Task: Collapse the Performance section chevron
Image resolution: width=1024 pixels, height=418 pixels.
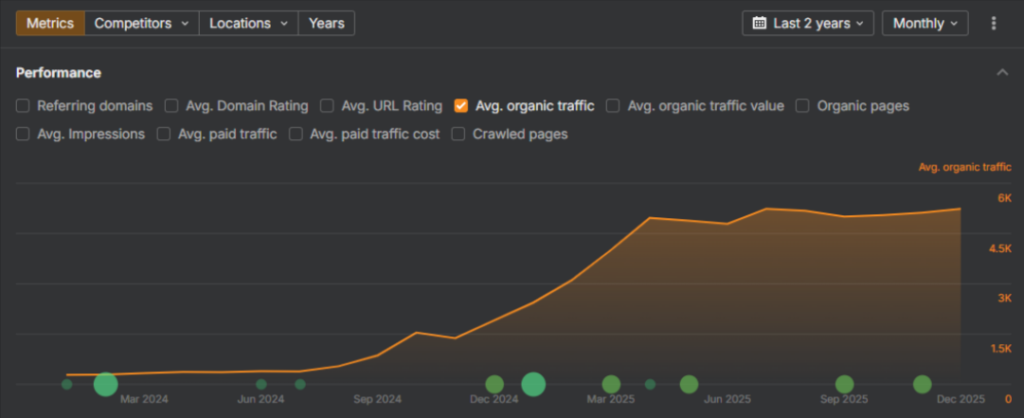Action: click(1002, 73)
